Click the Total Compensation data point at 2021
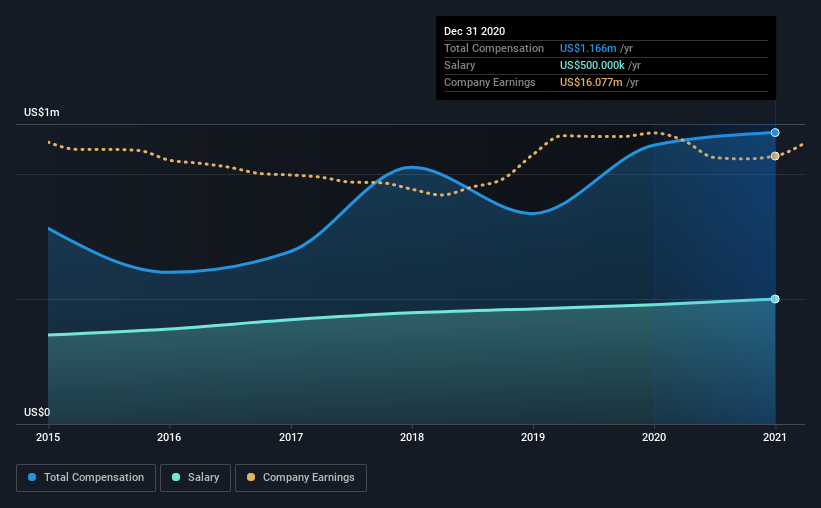 (775, 133)
